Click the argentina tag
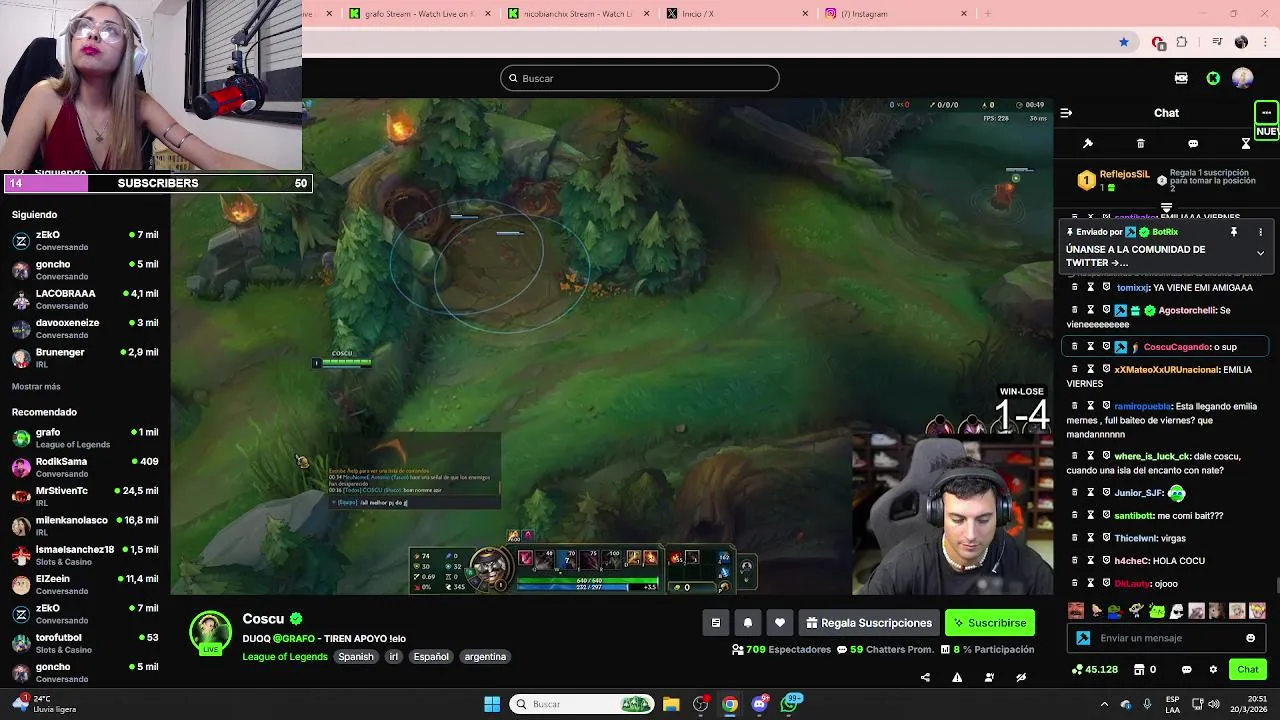This screenshot has width=1280, height=720. point(485,657)
